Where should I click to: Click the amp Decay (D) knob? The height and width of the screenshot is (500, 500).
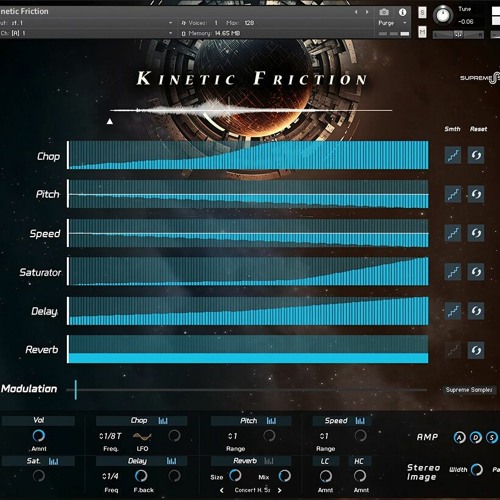pyautogui.click(x=476, y=437)
